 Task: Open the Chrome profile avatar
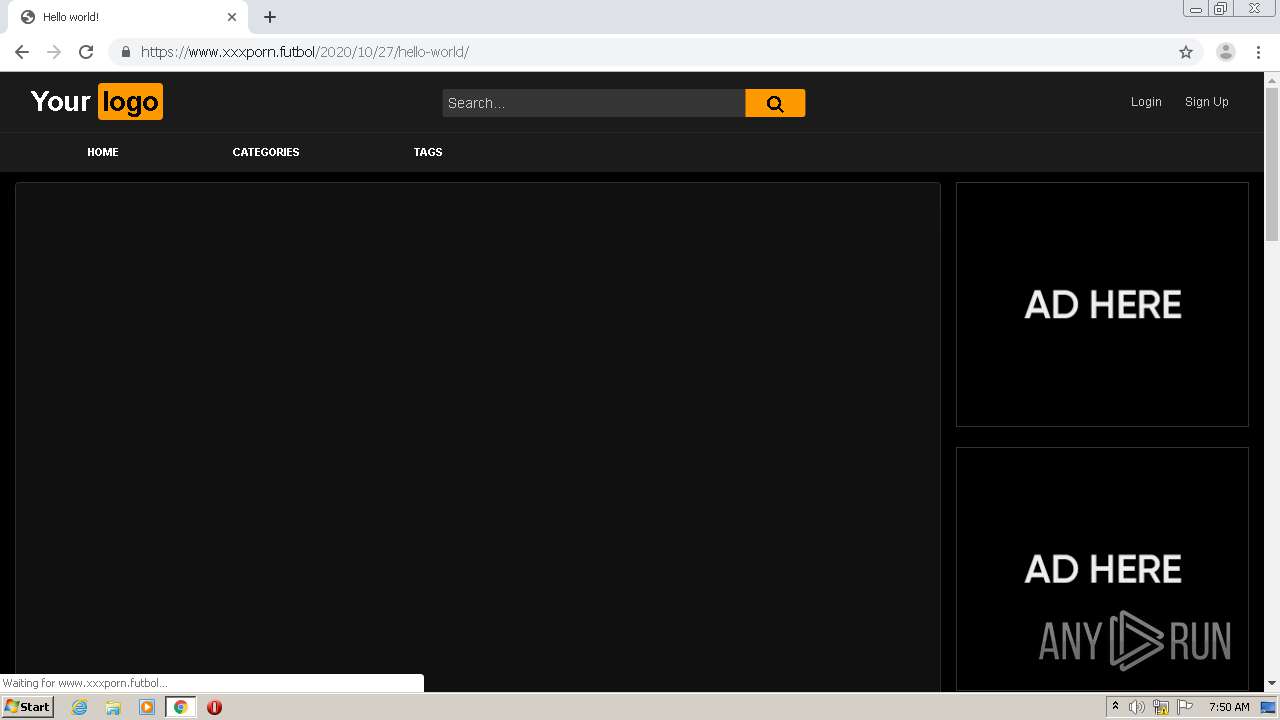point(1226,52)
